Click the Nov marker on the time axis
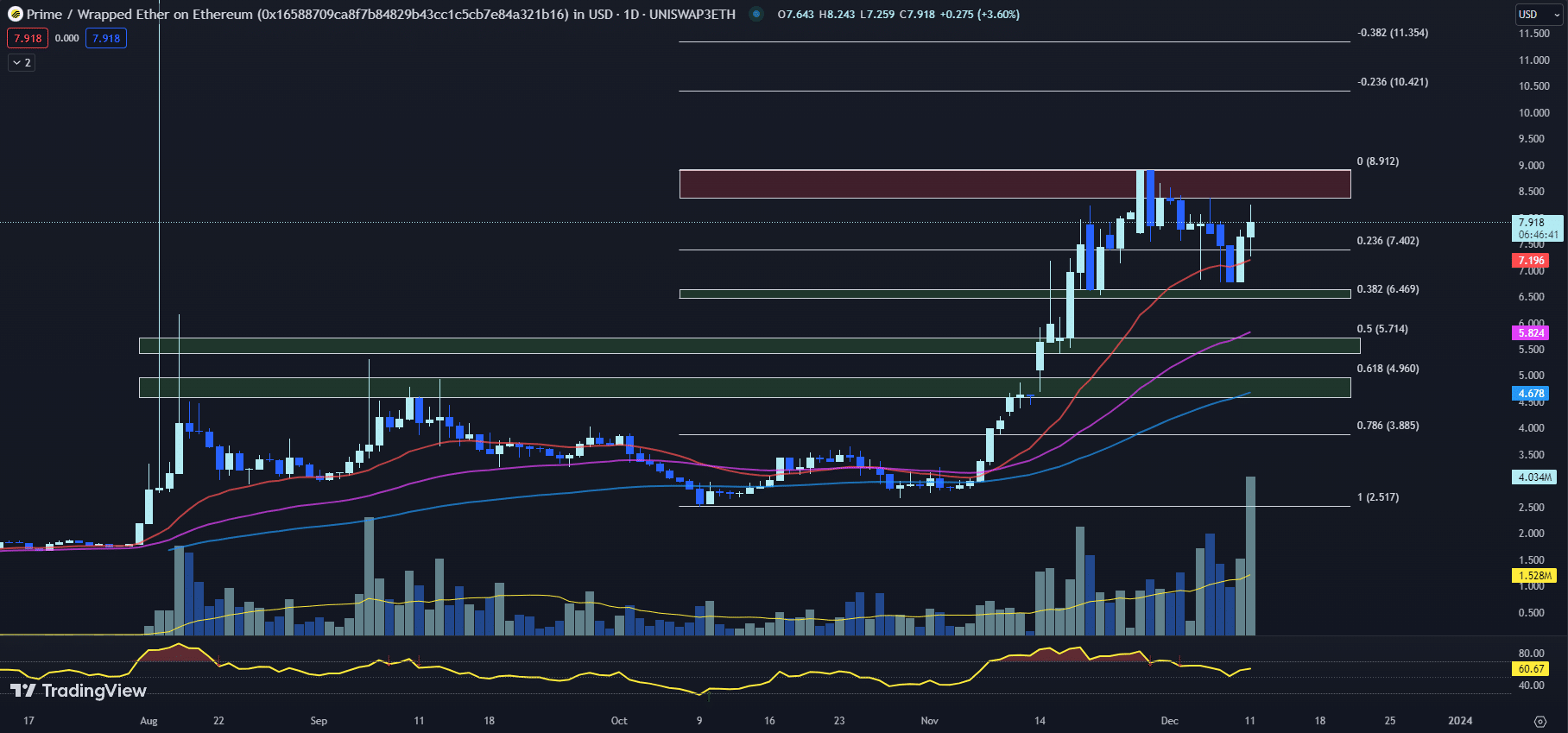The width and height of the screenshot is (1568, 733). point(929,721)
